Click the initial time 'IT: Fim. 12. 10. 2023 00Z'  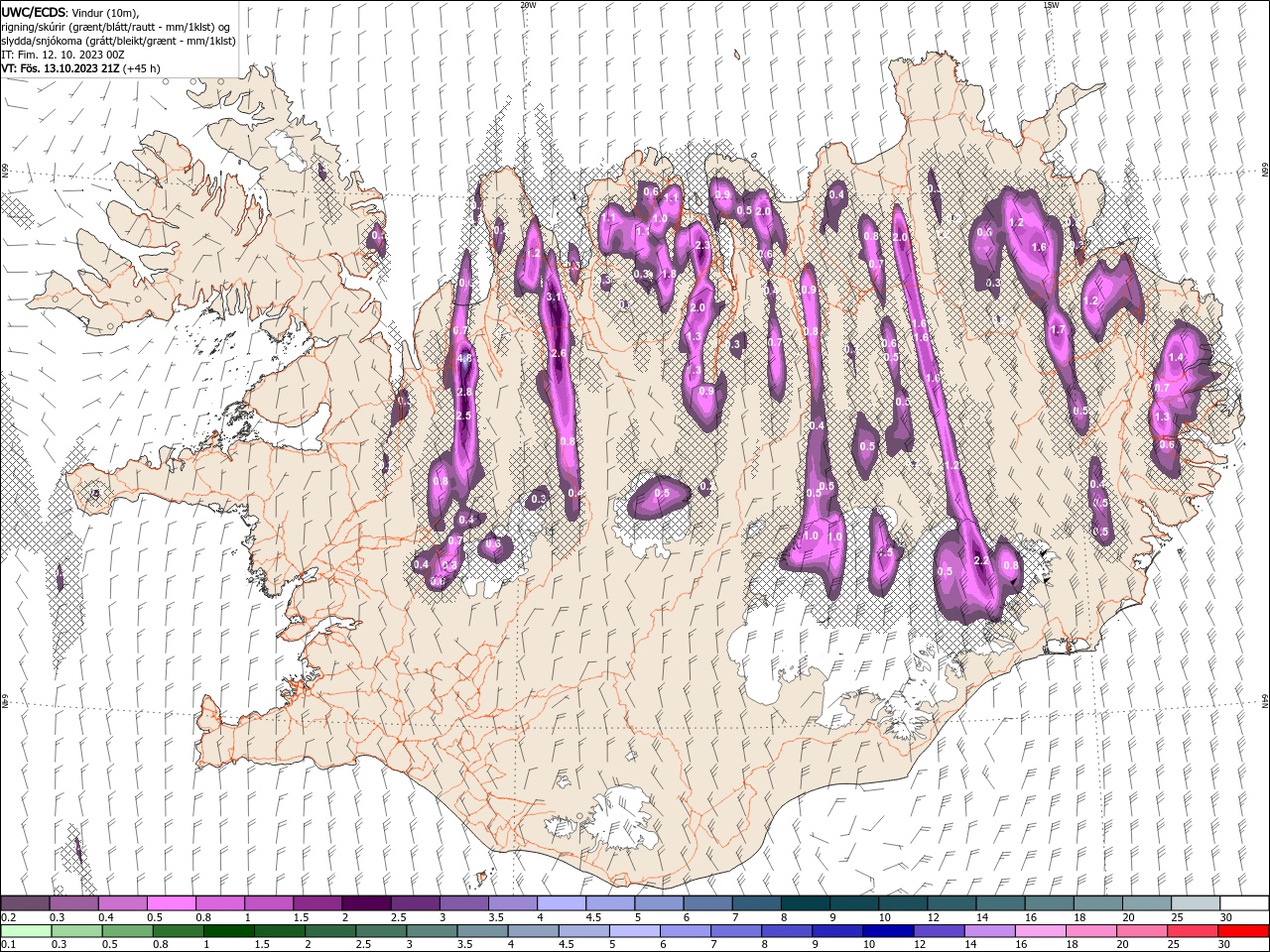coord(63,55)
